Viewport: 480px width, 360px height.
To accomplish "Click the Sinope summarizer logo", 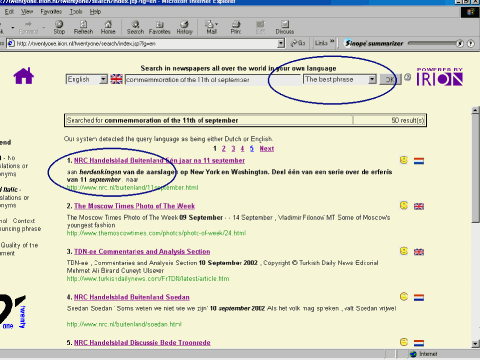I will [374, 43].
